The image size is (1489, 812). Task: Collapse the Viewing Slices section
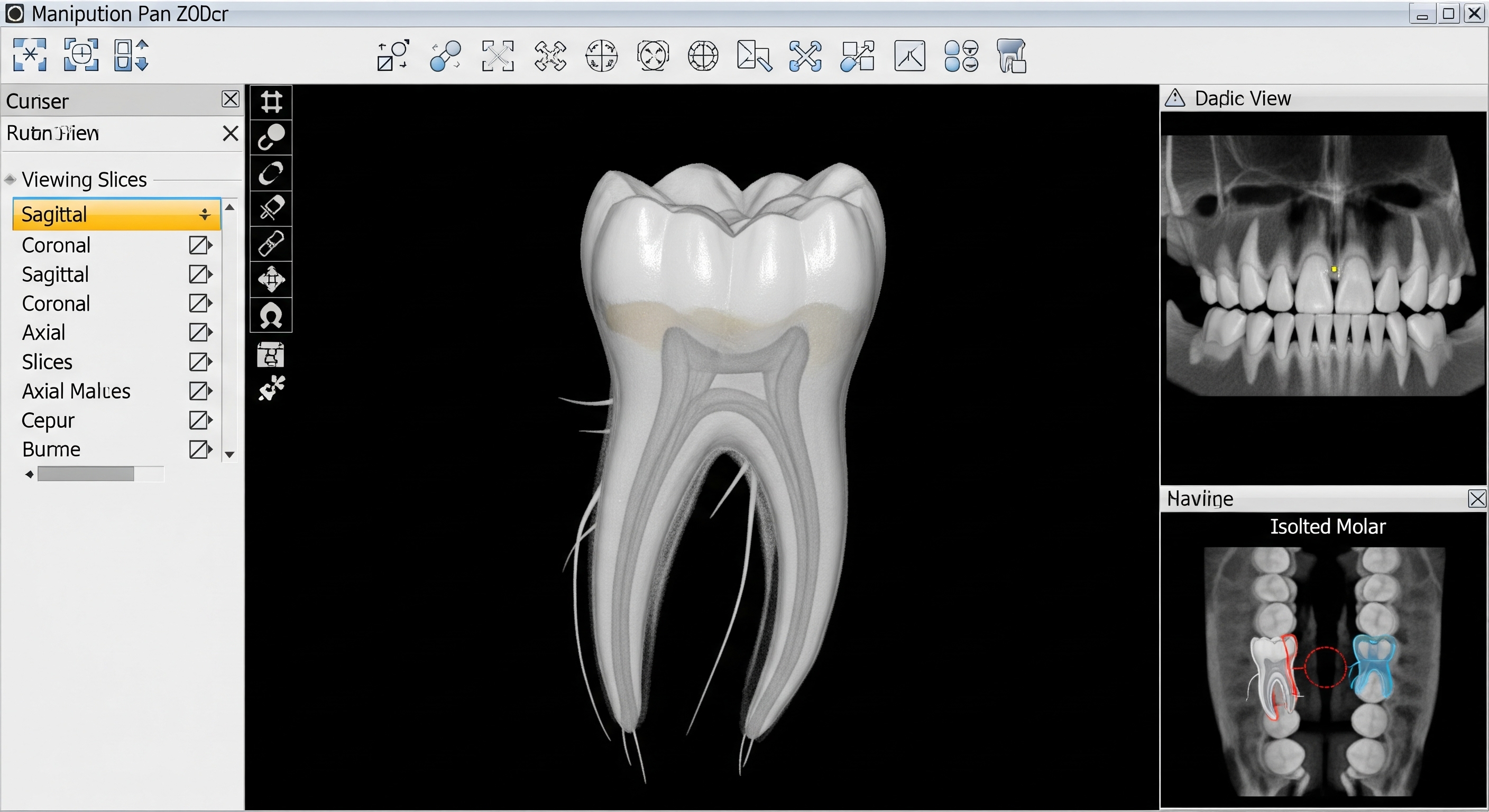tap(10, 180)
